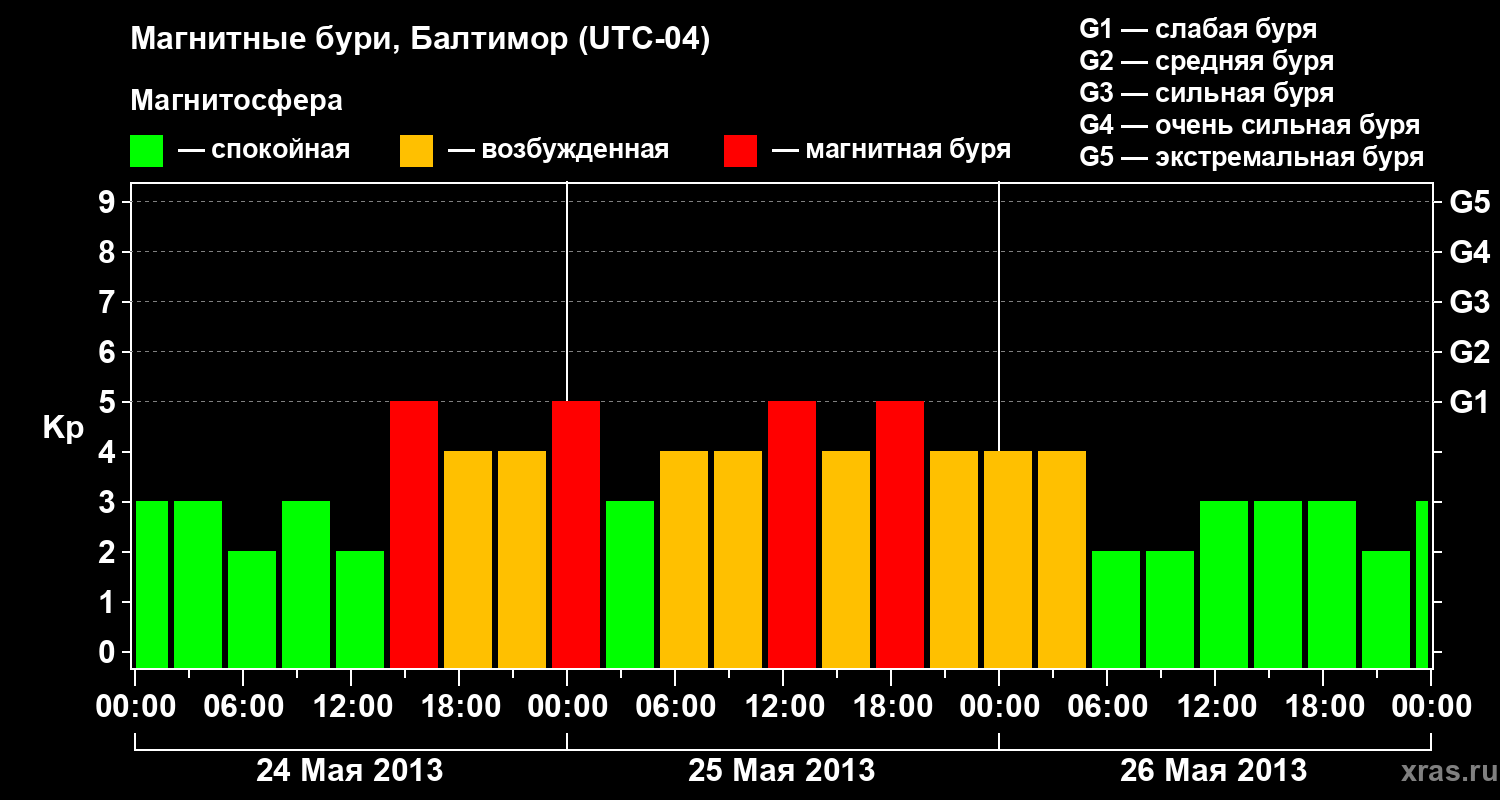Click the line 'G4 — очень сильная буря'
This screenshot has height=800, width=1500.
tap(1250, 125)
